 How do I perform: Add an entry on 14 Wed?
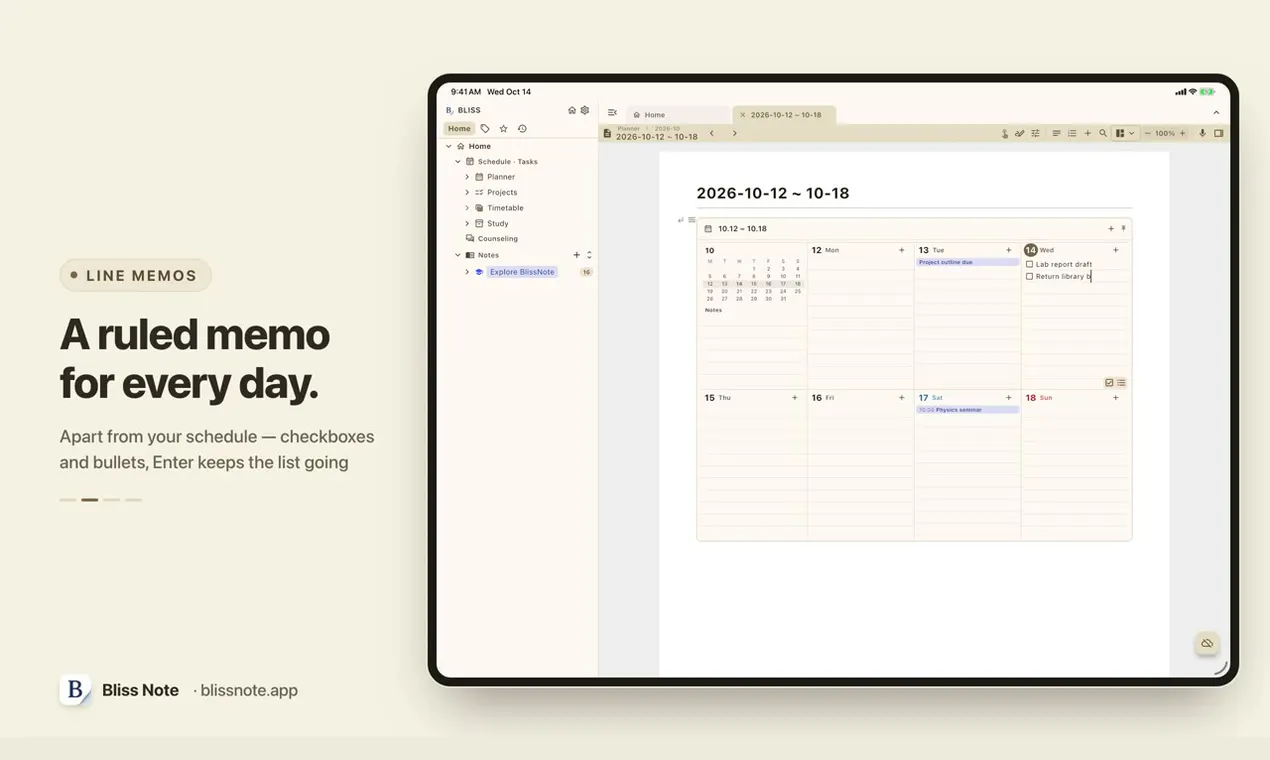coord(1116,250)
